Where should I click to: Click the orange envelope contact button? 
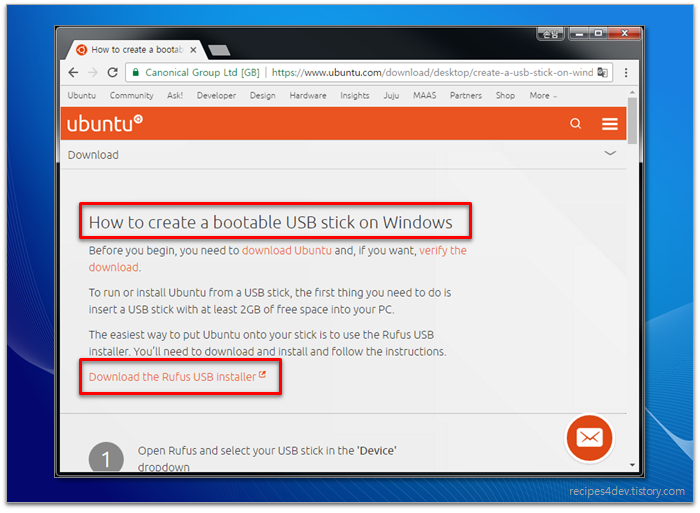point(589,438)
